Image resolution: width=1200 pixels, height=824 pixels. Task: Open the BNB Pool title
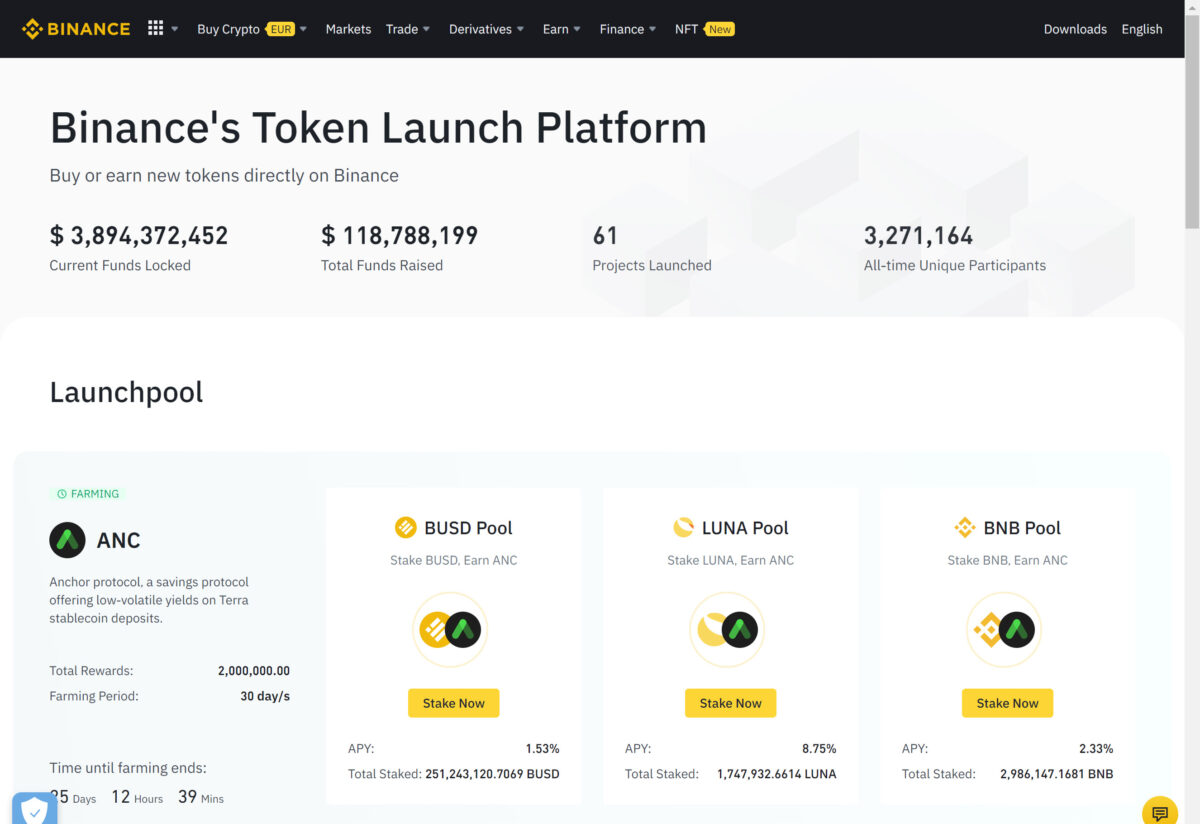(1022, 528)
